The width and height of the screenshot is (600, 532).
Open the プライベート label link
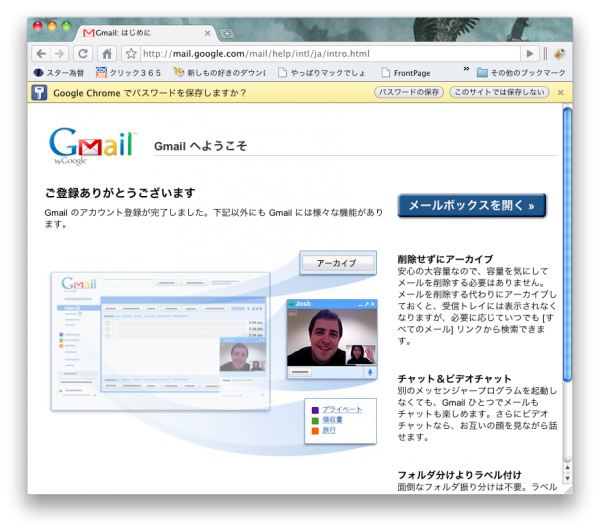click(342, 410)
